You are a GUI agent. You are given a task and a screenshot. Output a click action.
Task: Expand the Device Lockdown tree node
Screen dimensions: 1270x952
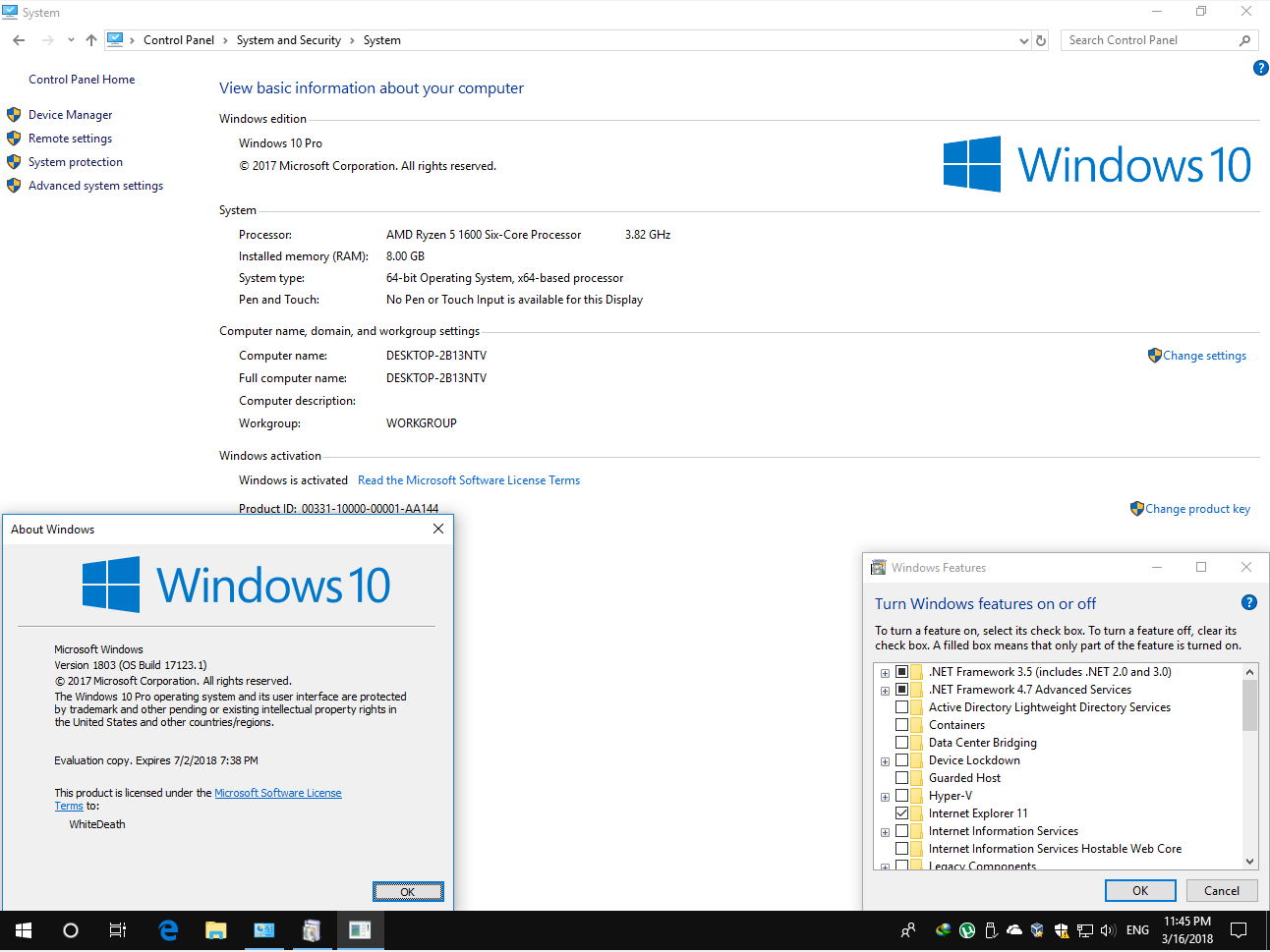(886, 761)
